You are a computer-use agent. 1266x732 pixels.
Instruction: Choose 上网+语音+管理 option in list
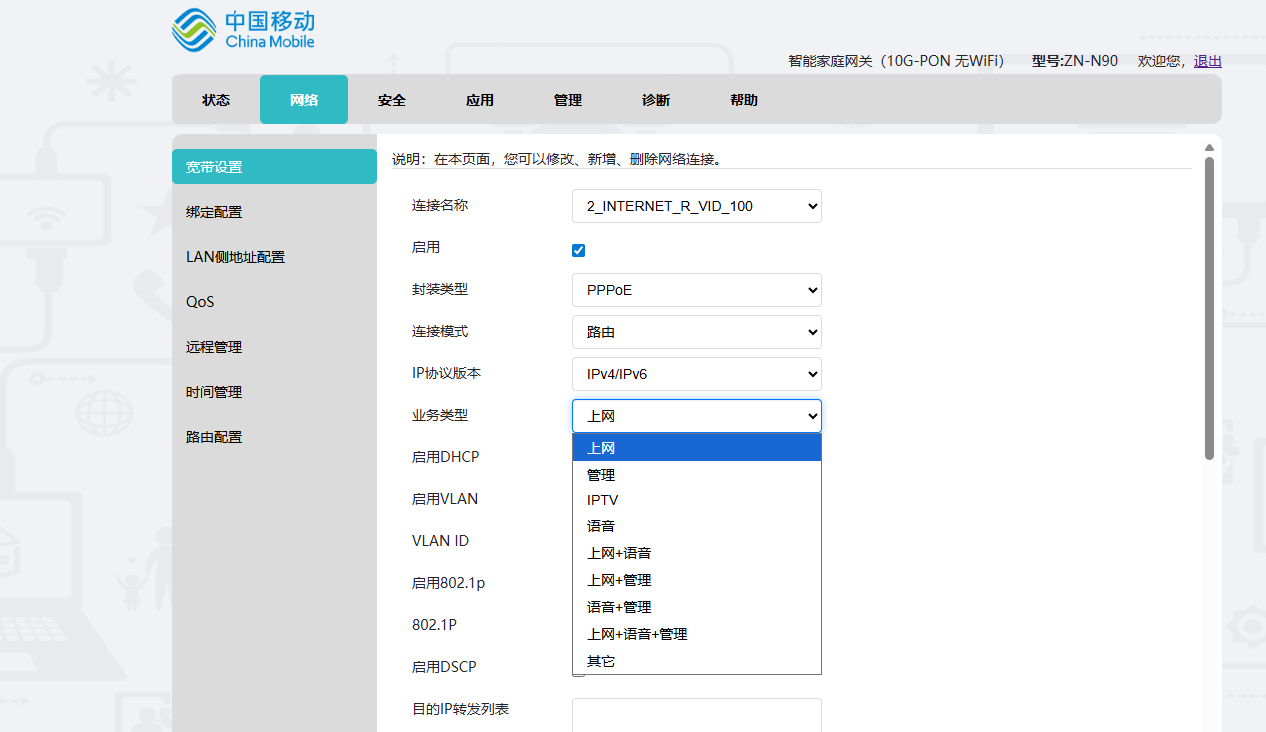click(x=697, y=634)
